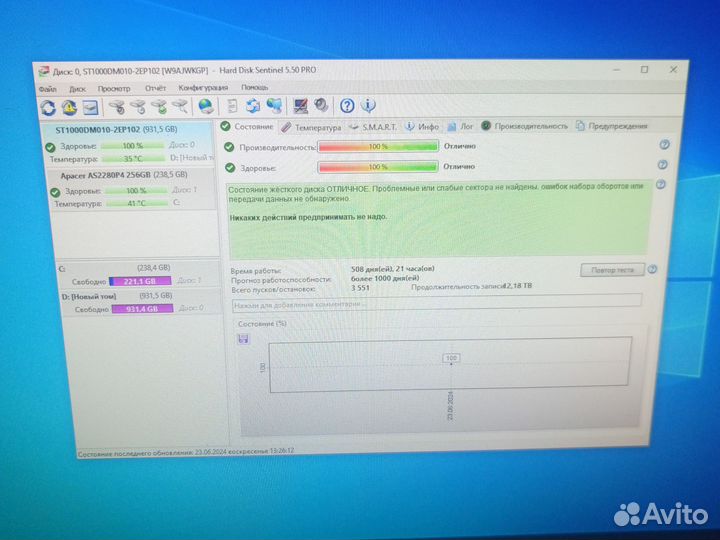Screen dimensions: 720x540
Task: Click the Производительность 100 % bar
Action: pyautogui.click(x=378, y=146)
